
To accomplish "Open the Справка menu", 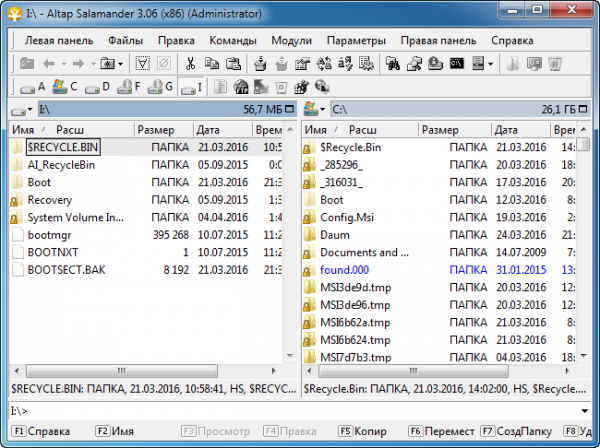I will (512, 41).
